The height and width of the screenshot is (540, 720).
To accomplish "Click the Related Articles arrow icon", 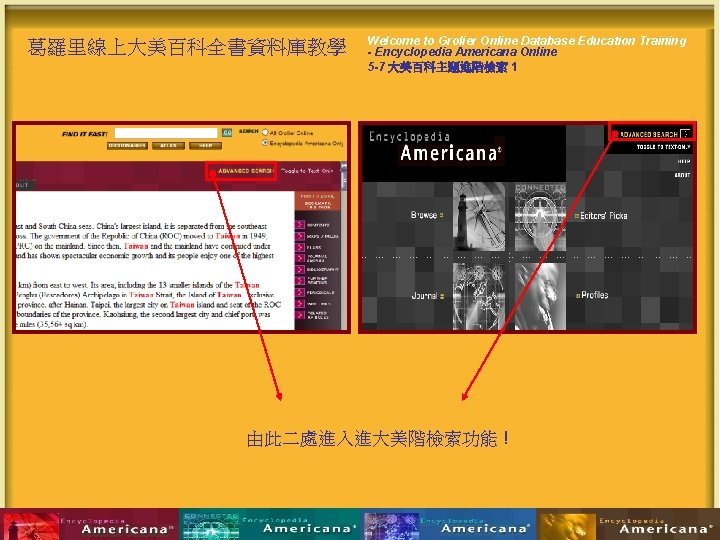I will click(300, 315).
